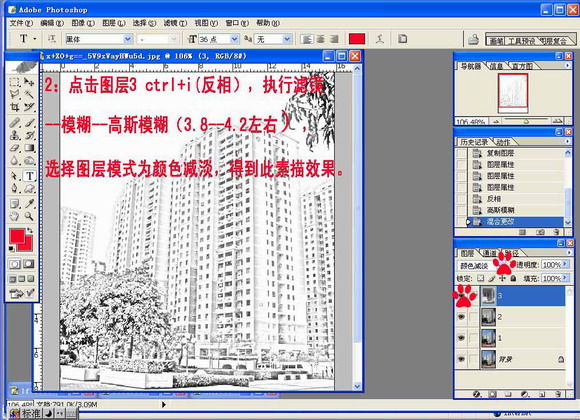Activate the Hand tool
Screen dimensions: 580x420
tap(14, 216)
